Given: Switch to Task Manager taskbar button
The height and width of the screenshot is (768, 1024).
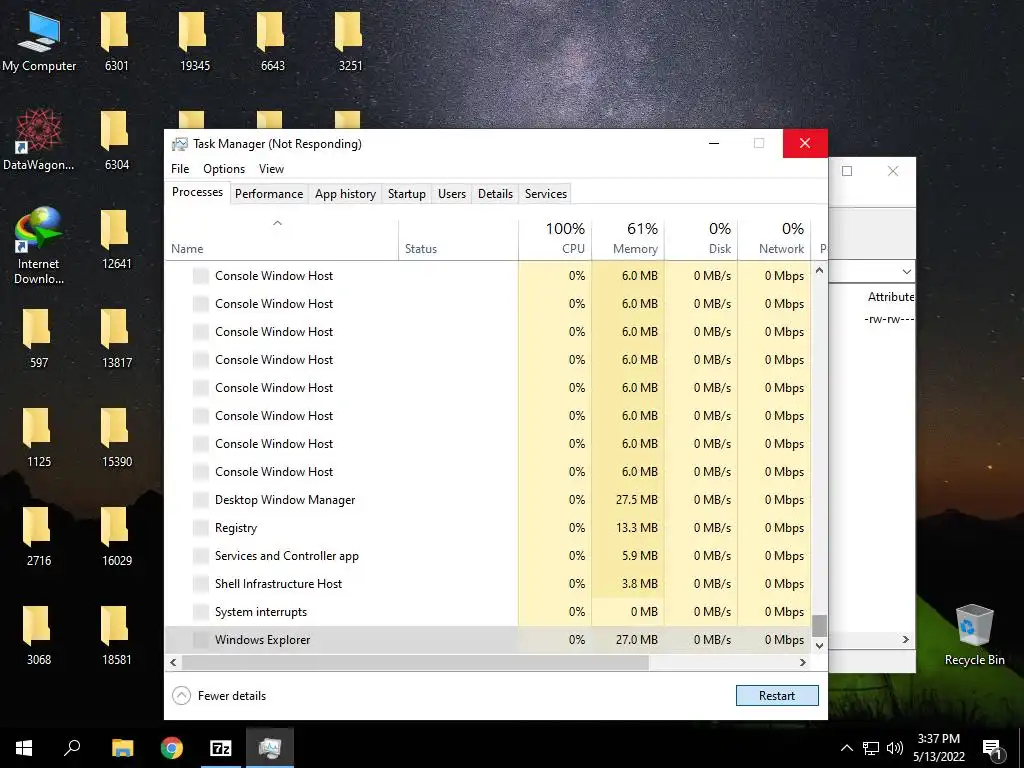Looking at the screenshot, I should pyautogui.click(x=270, y=748).
